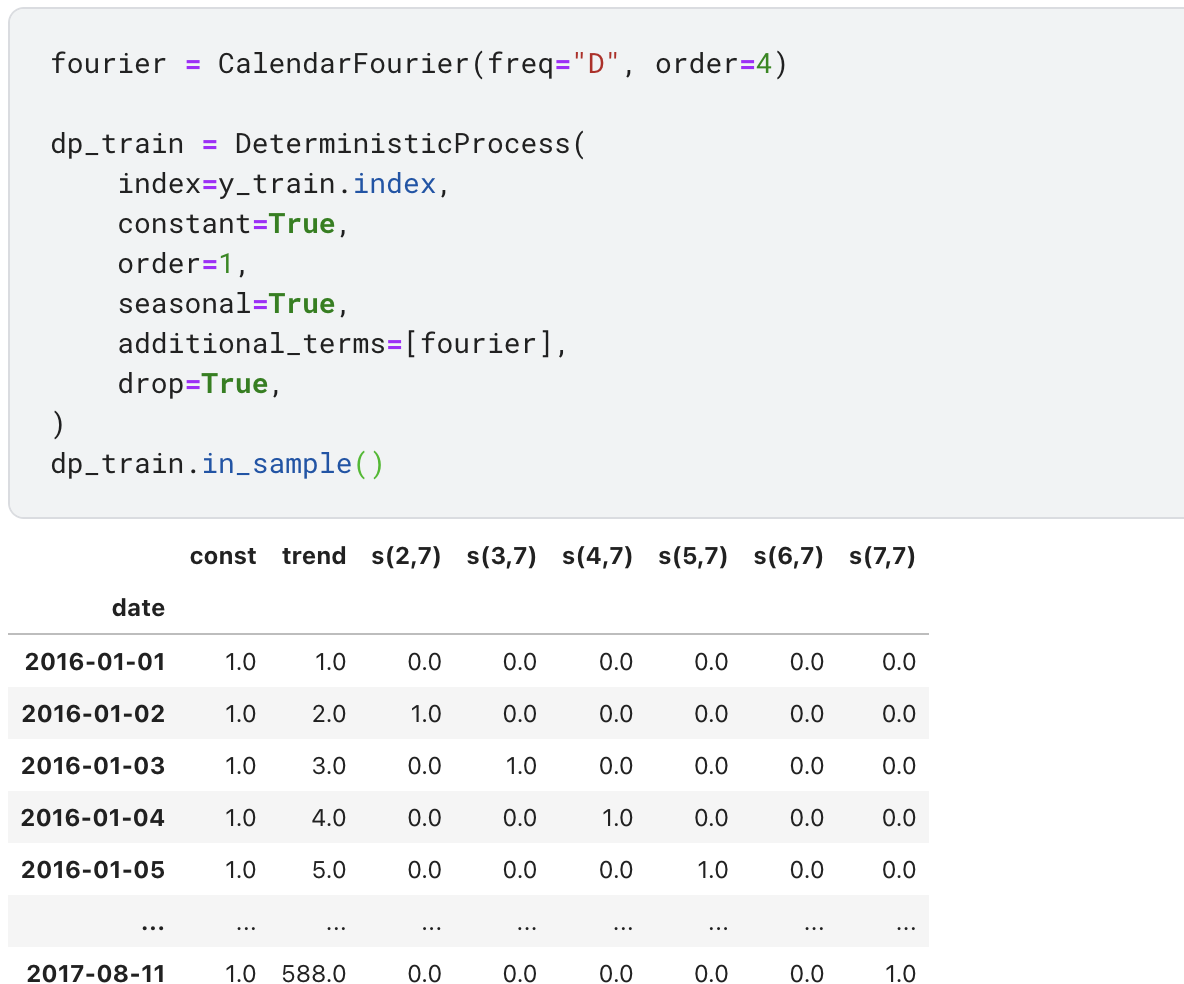Click the 2017-08-11 row label
Screen dimensions: 1184x984
point(95,974)
